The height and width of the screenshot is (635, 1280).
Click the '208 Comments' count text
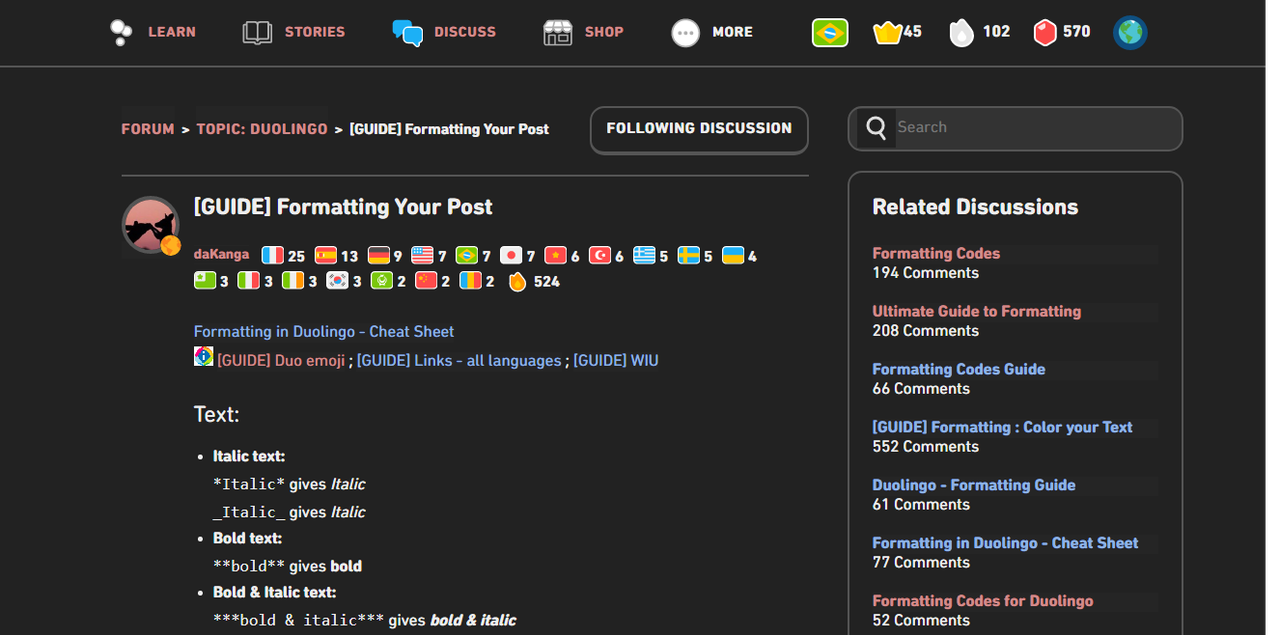point(925,331)
